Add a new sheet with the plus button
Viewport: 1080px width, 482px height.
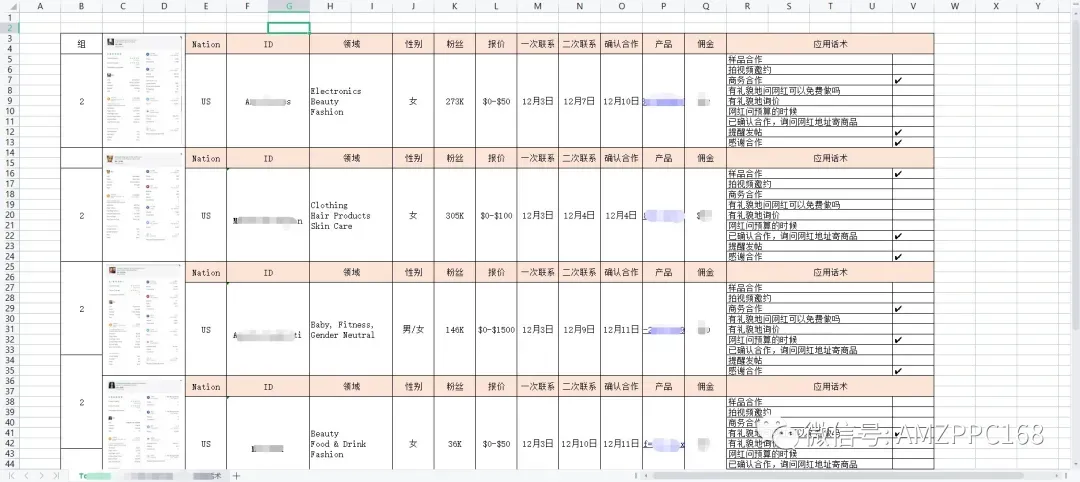coord(236,476)
